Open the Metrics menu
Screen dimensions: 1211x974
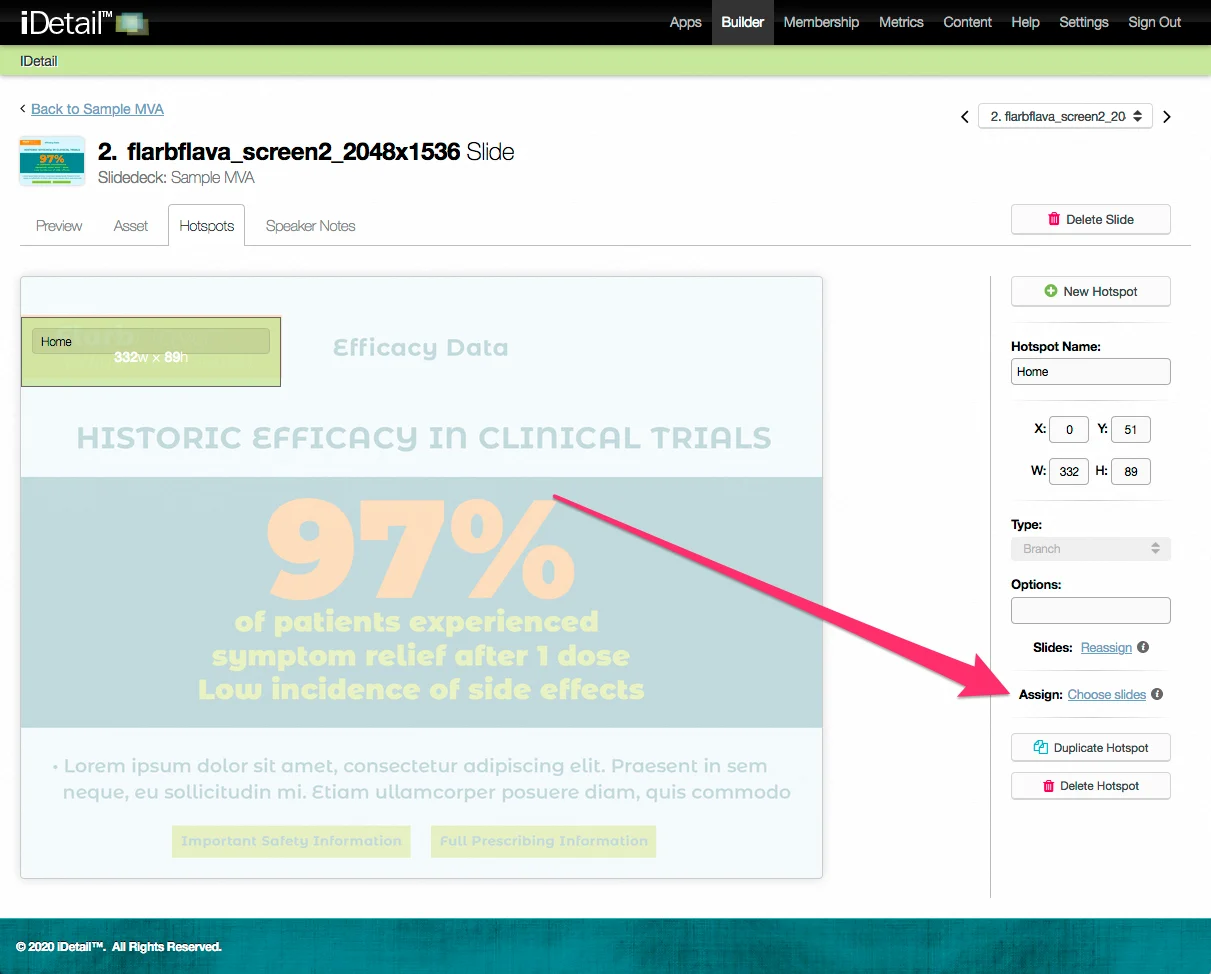pos(901,22)
